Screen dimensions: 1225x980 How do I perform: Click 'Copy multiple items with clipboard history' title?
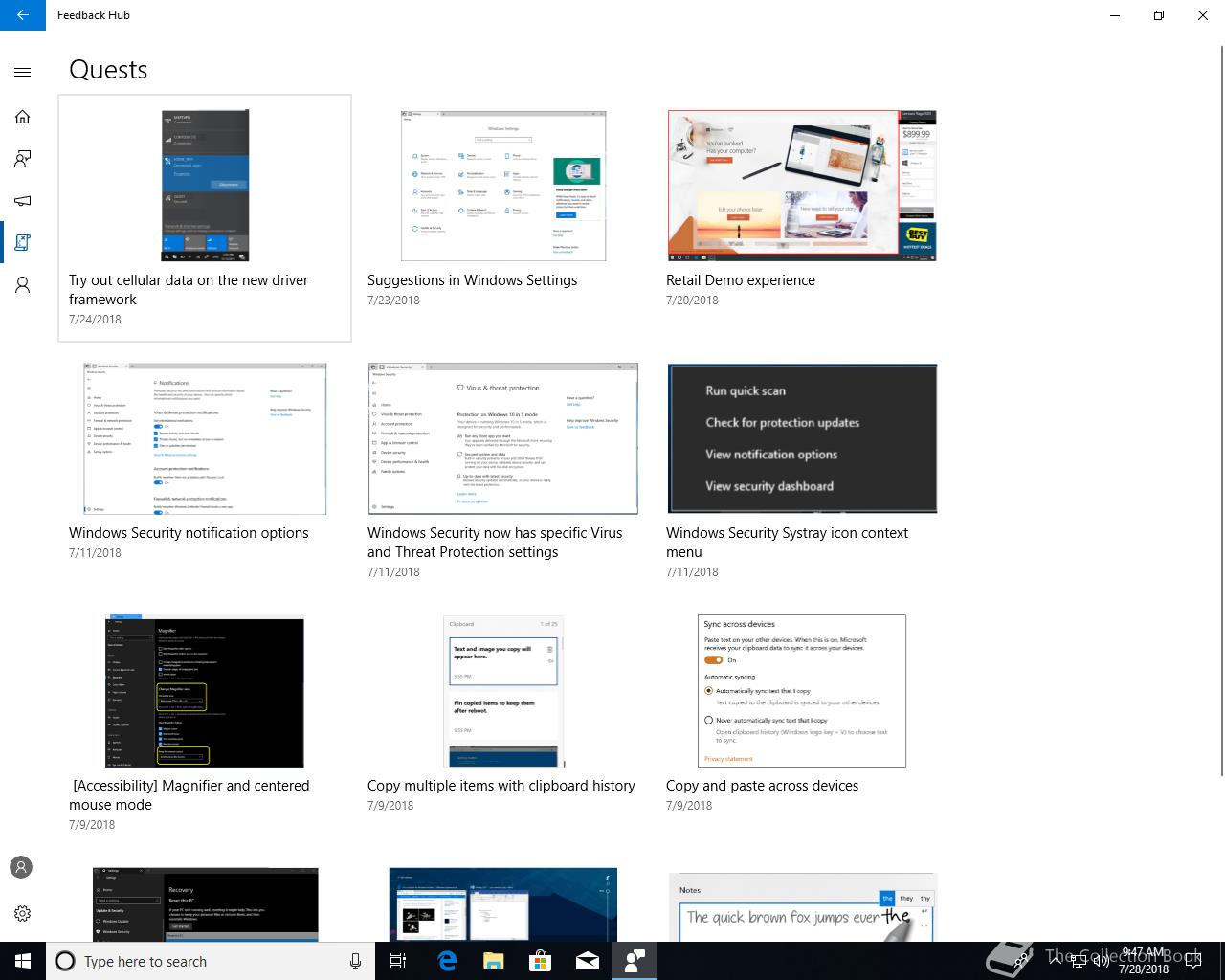[x=501, y=786]
